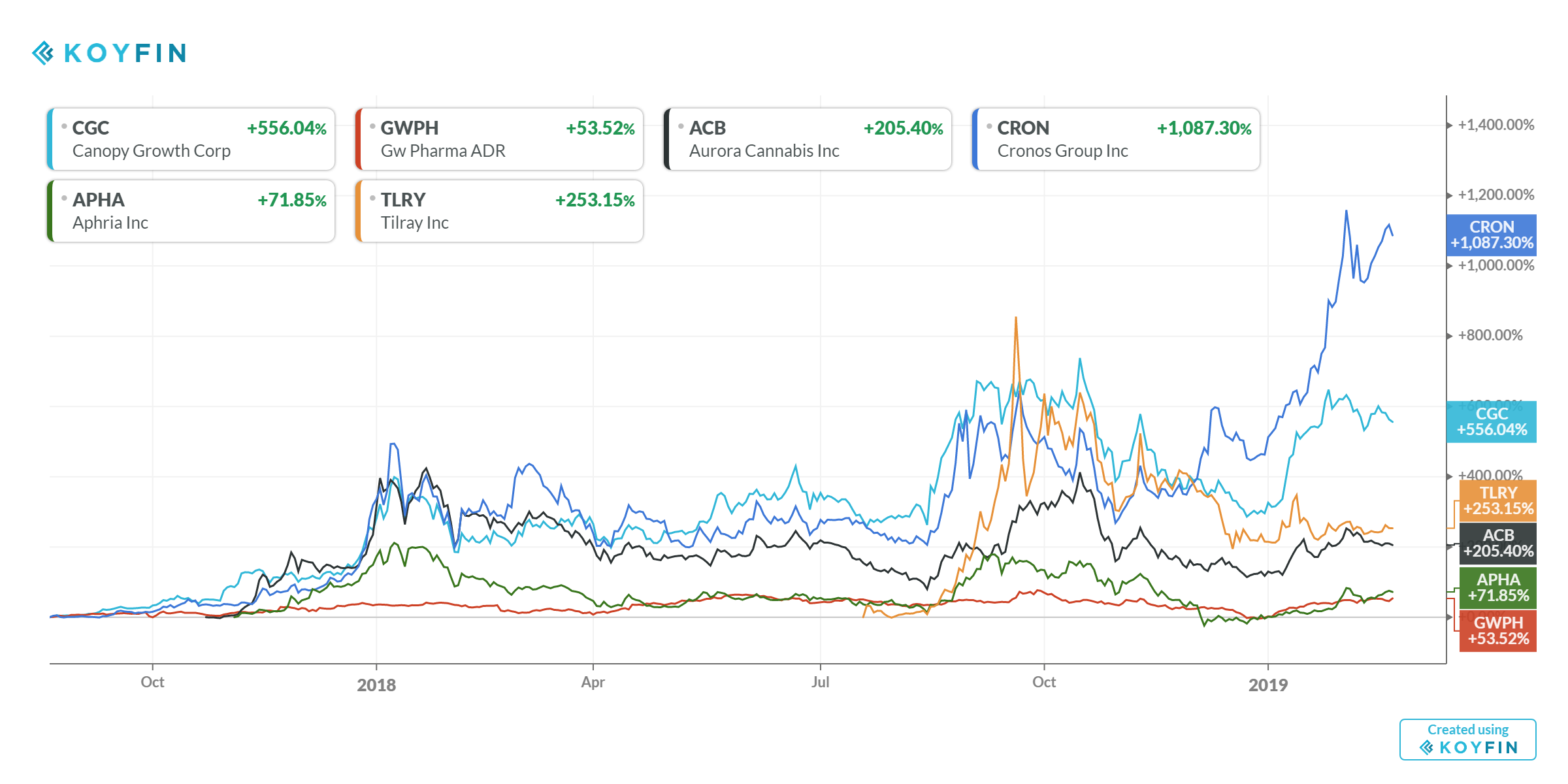Click the light-blue color bar on CGC card
The height and width of the screenshot is (784, 1568).
pos(50,139)
